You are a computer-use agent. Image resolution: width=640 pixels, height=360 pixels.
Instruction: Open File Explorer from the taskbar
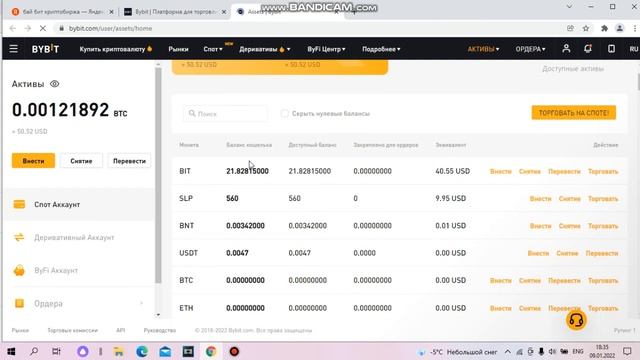(x=119, y=351)
